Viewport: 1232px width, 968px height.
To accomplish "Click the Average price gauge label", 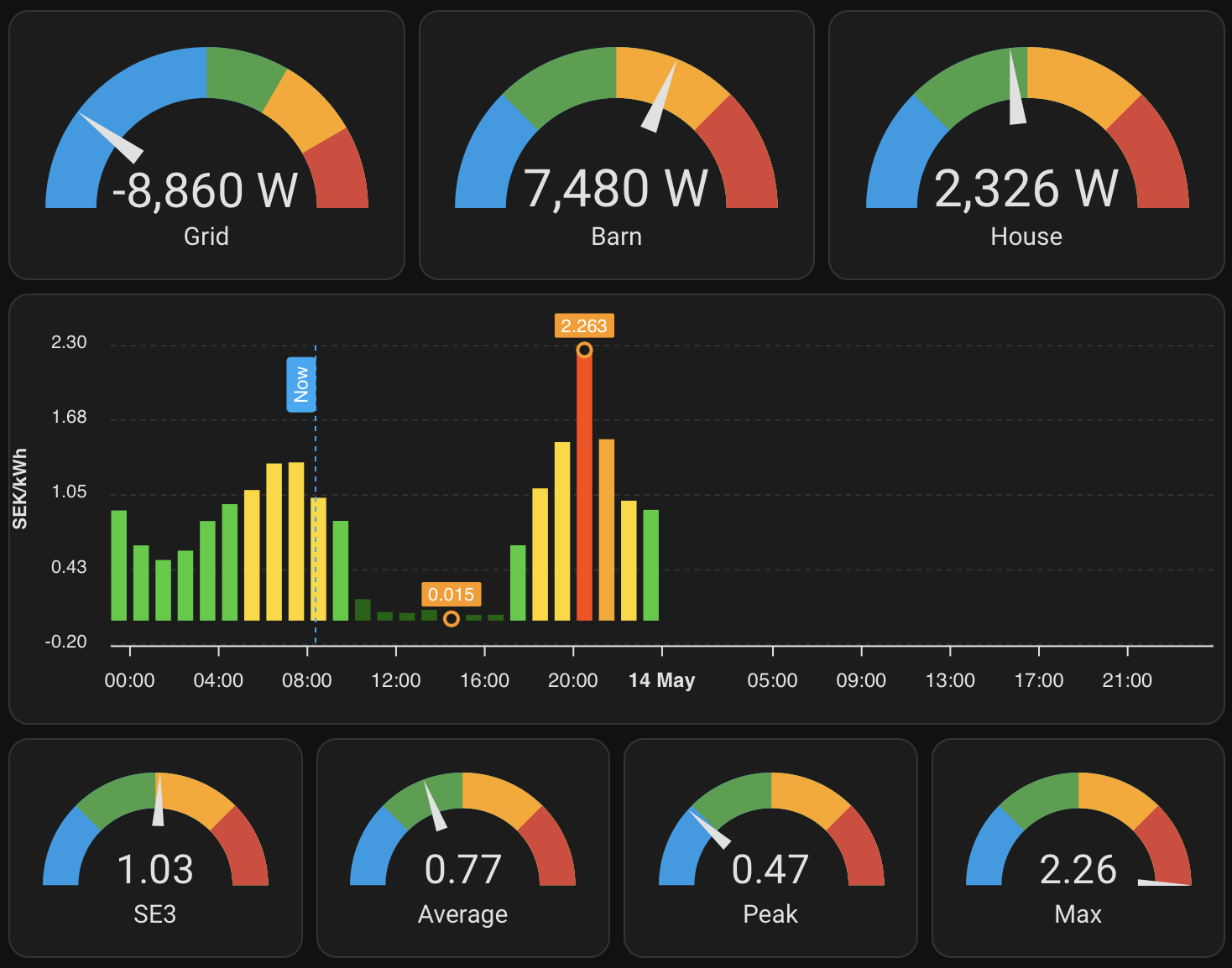I will (462, 914).
